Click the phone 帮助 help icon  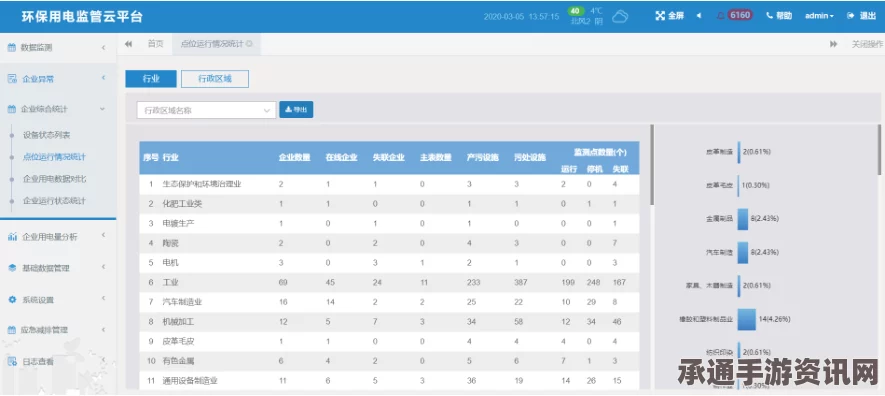coord(769,16)
